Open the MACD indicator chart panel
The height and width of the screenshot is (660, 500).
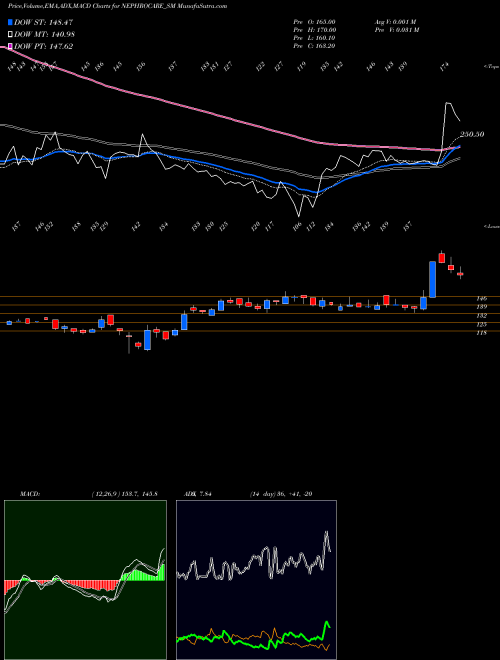(x=85, y=580)
